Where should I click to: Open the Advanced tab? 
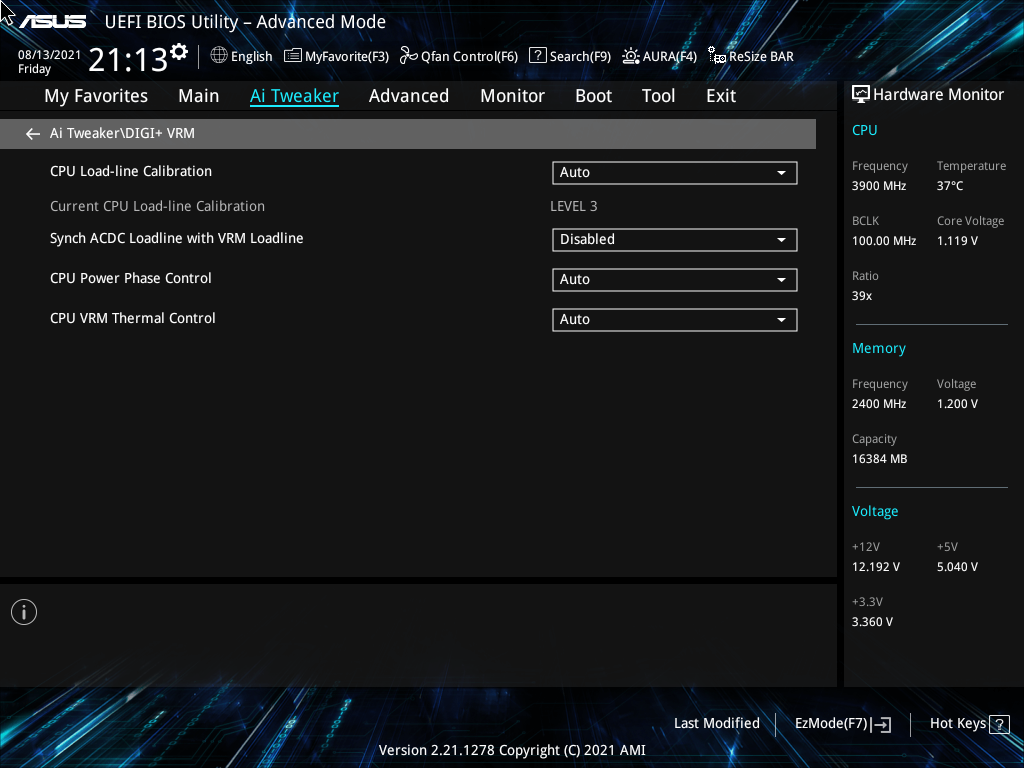pos(409,96)
